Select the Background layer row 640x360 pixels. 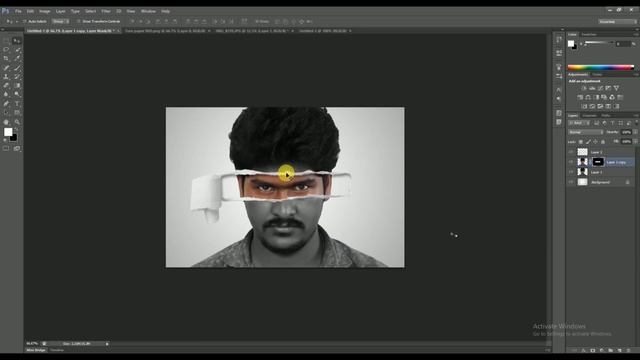[601, 182]
